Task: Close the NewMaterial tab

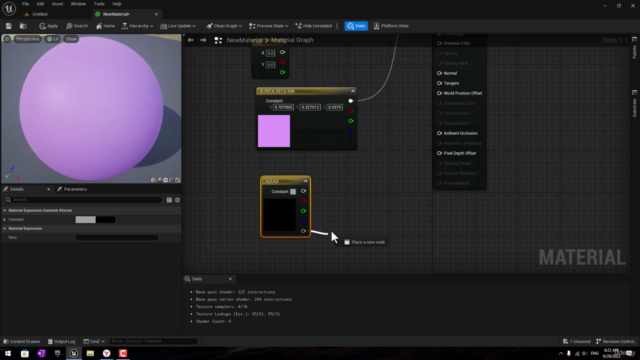Action: 156,14
